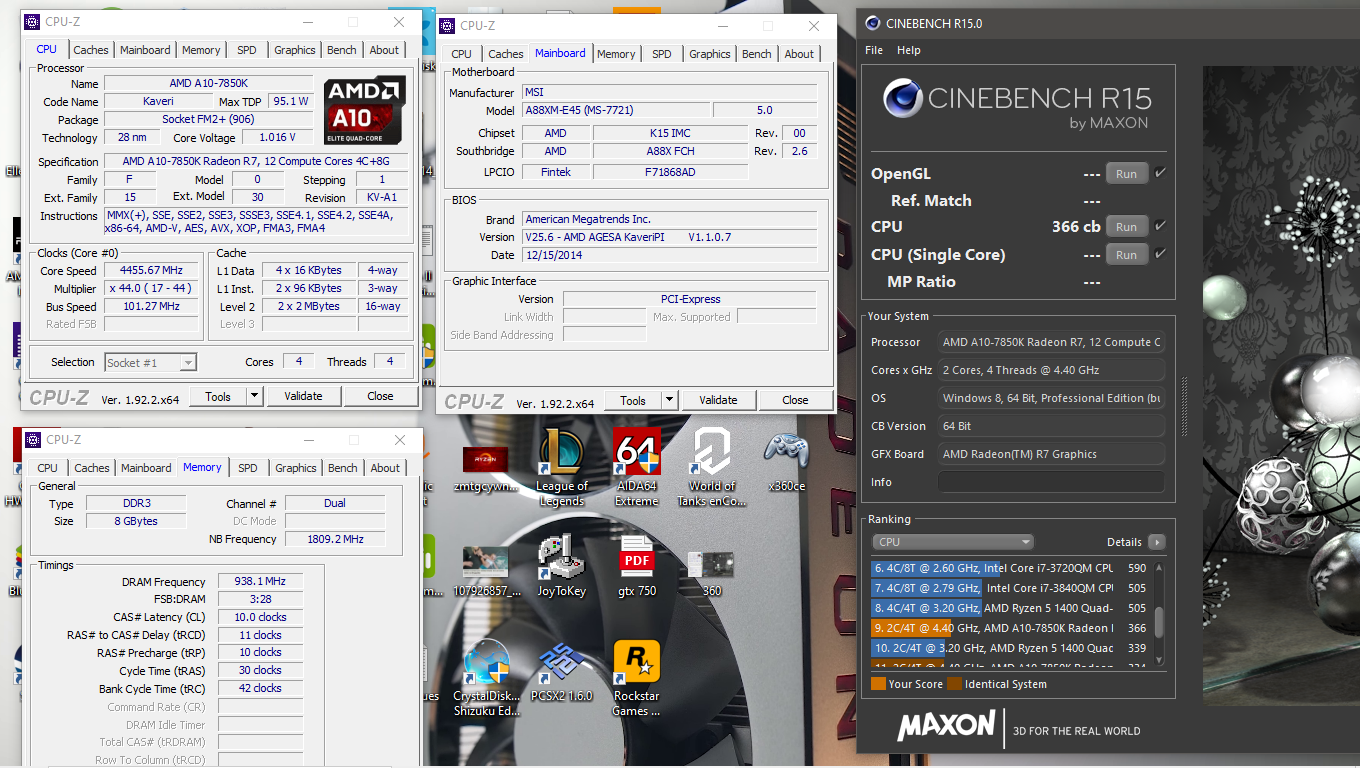This screenshot has height=768, width=1360.
Task: Open the Help menu in Cinebench
Action: 909,50
